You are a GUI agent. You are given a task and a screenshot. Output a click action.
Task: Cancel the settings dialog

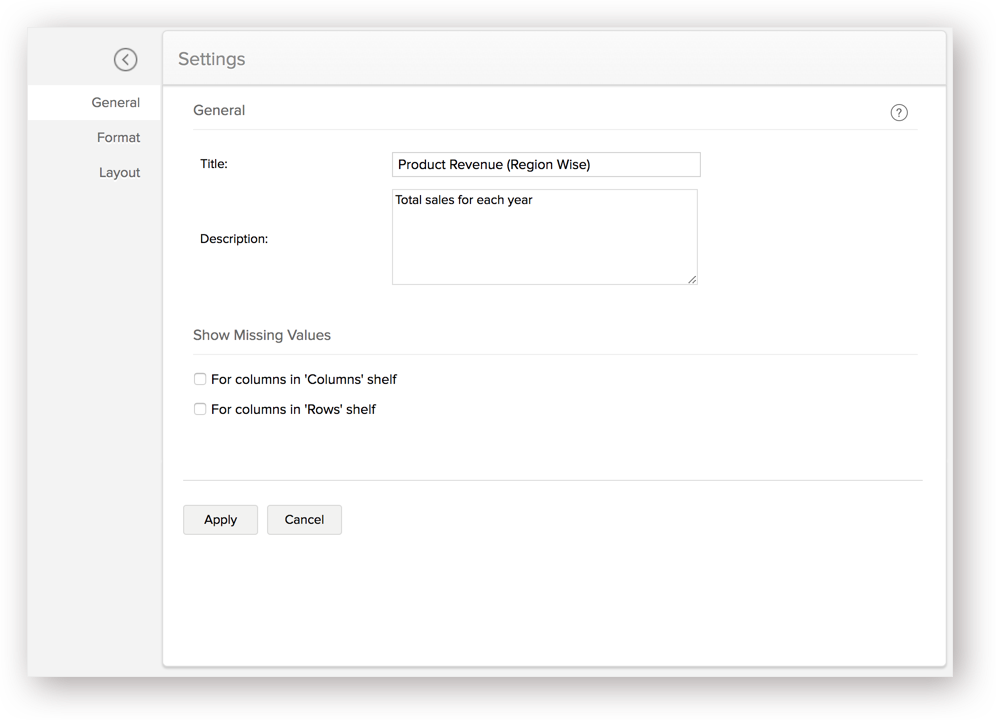point(304,520)
